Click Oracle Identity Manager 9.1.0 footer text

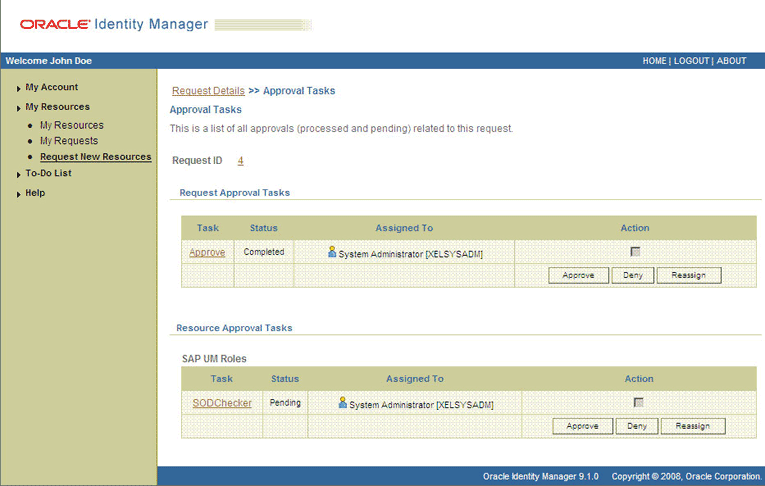[x=541, y=476]
